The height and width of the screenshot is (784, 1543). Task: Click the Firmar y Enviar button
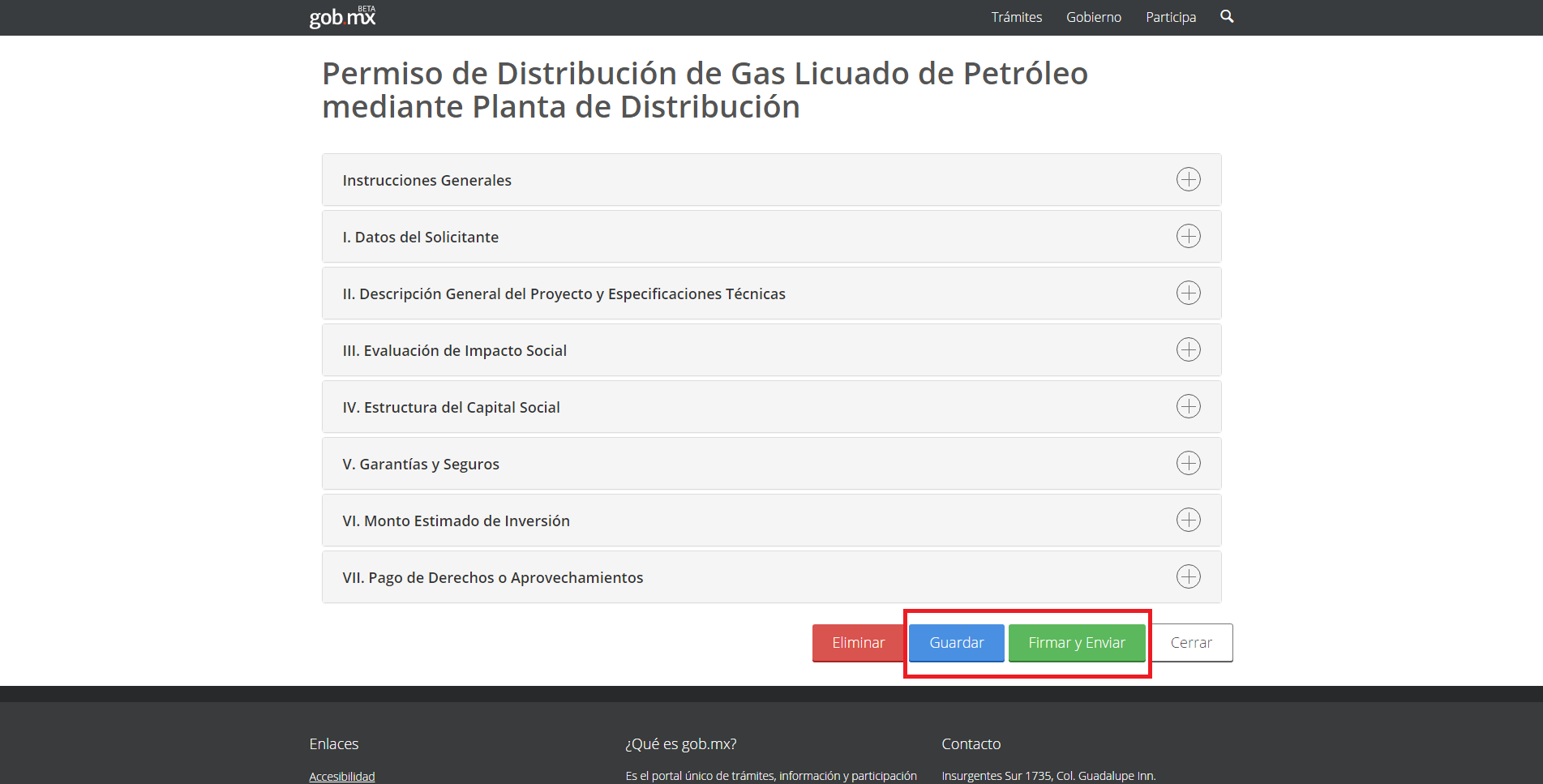pyautogui.click(x=1076, y=643)
